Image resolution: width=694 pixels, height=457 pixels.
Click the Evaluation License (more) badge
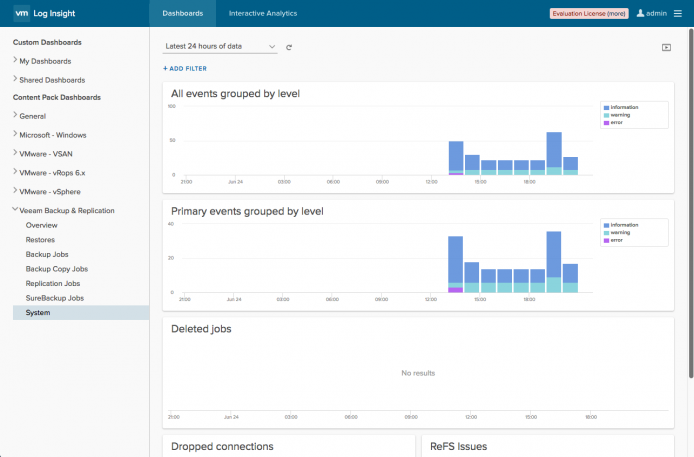tap(589, 14)
